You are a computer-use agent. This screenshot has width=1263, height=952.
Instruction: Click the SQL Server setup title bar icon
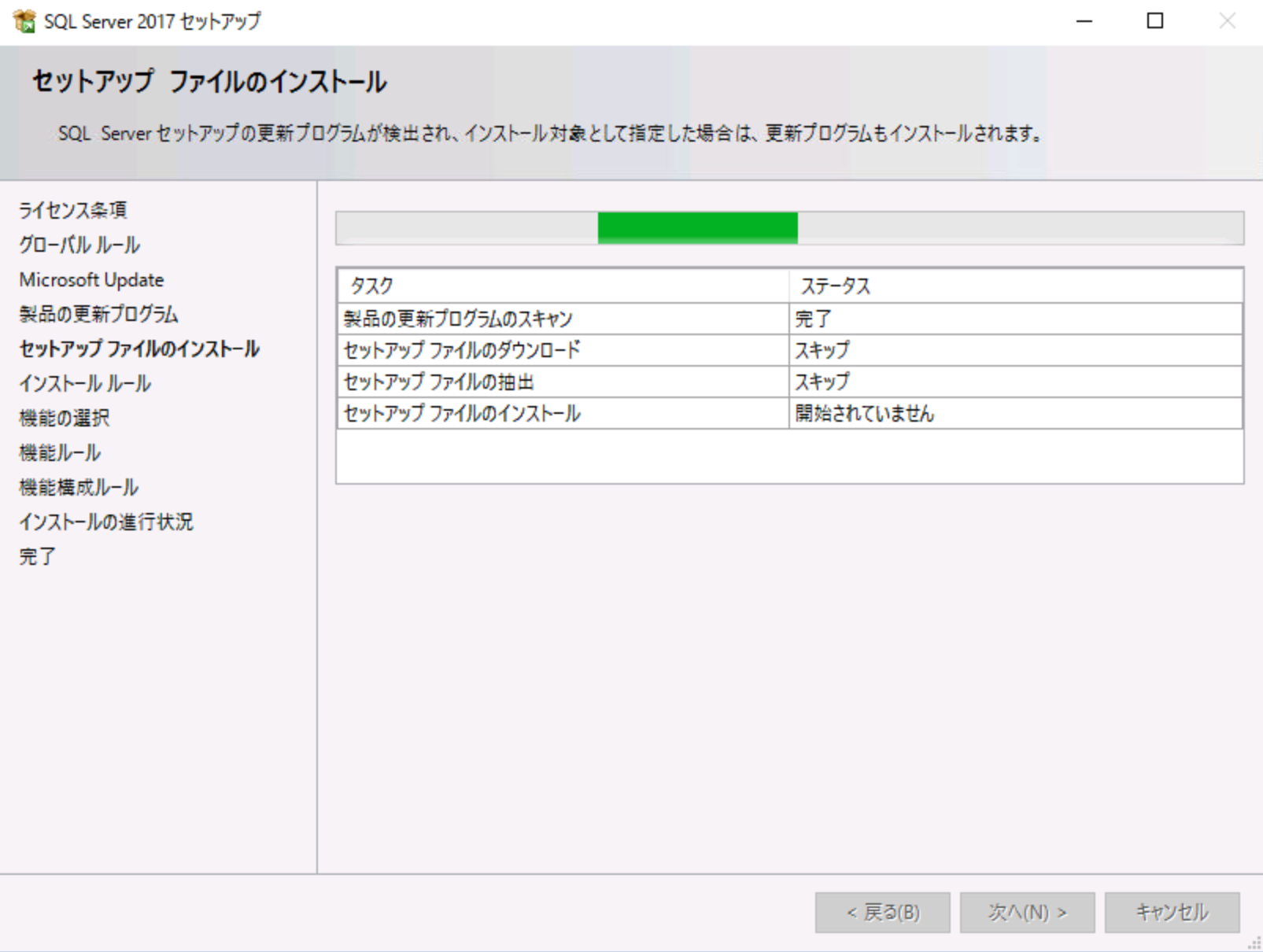[x=24, y=21]
